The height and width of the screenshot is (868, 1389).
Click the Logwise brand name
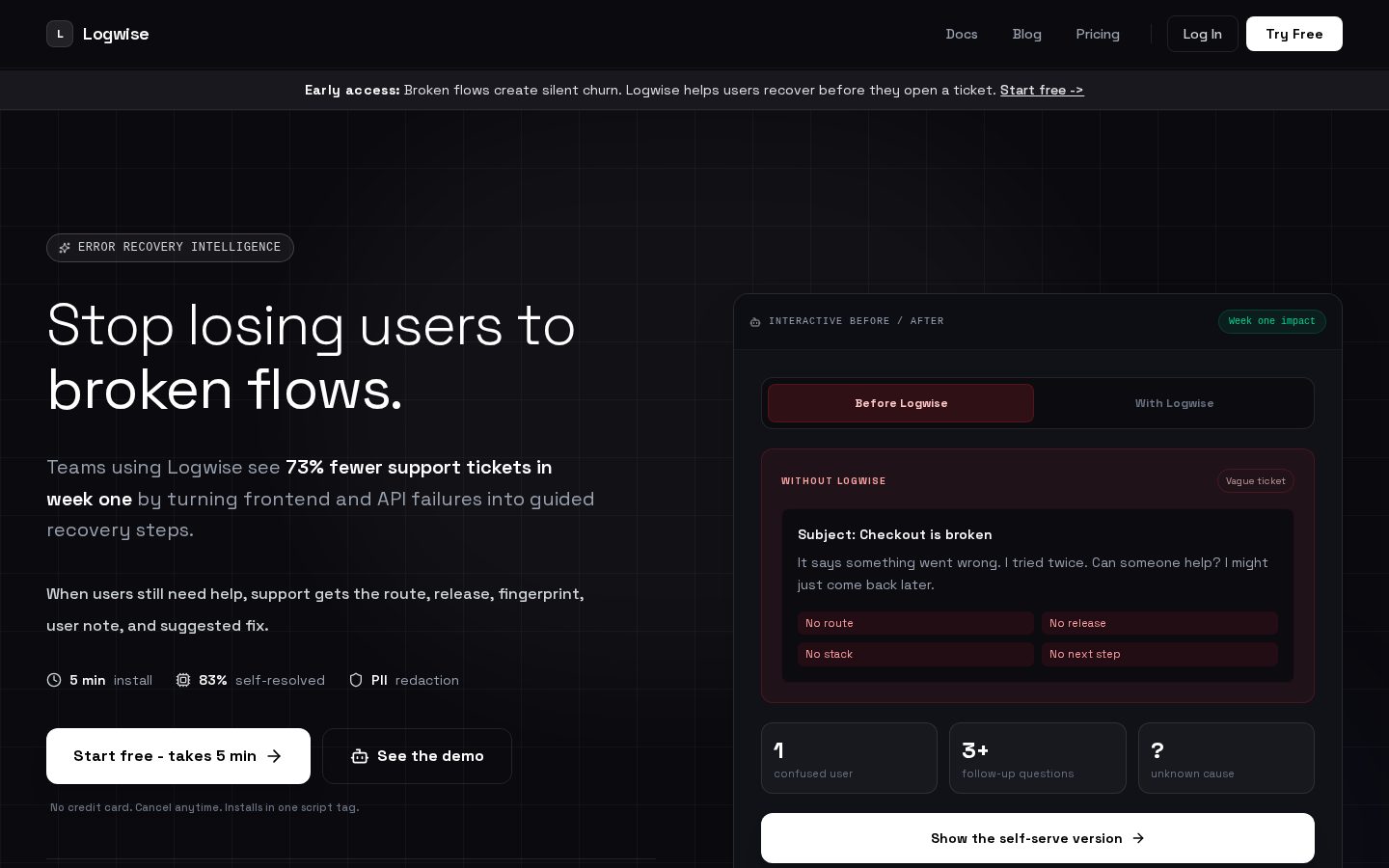[116, 34]
